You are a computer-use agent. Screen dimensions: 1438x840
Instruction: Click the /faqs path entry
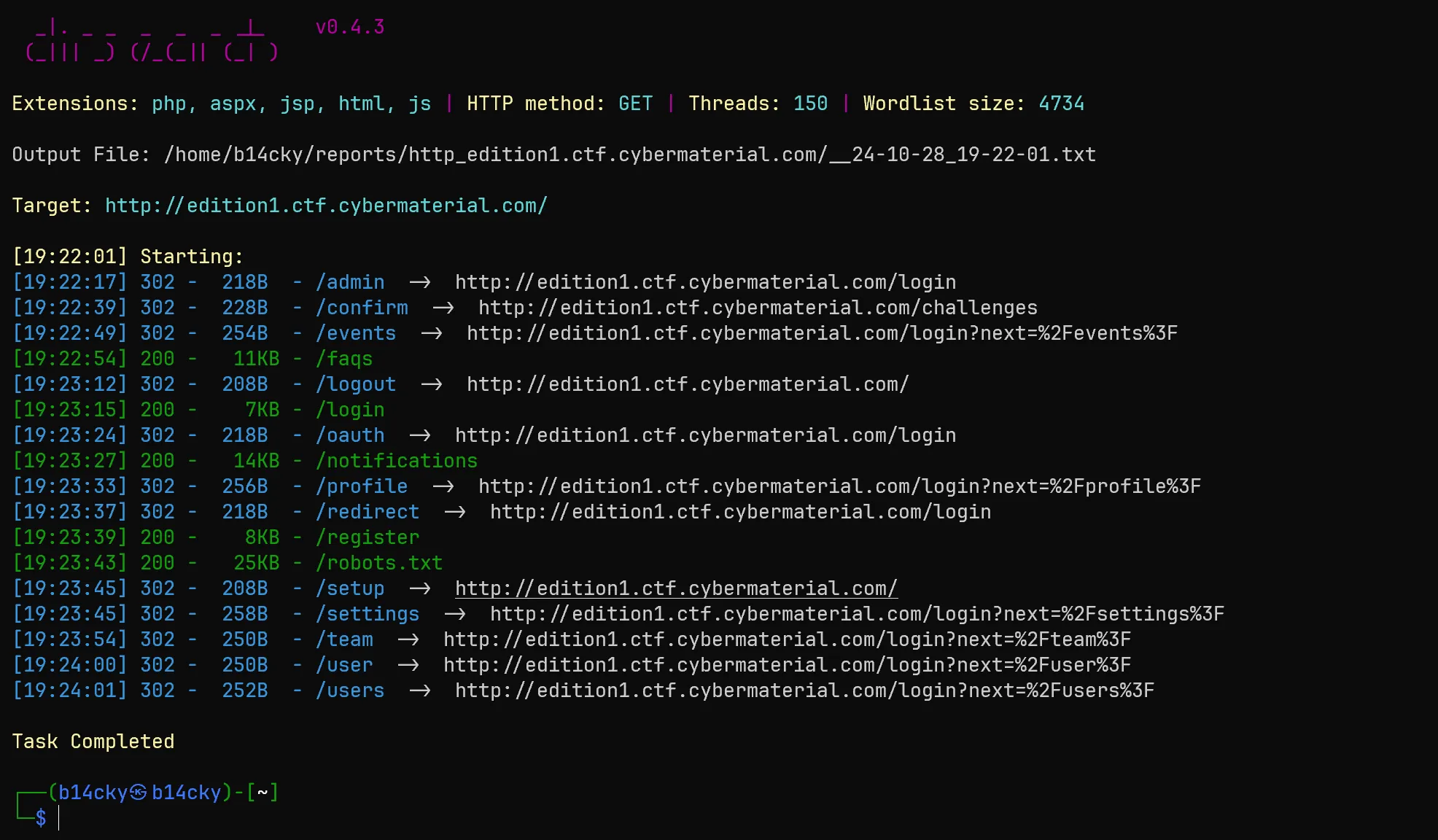click(x=344, y=359)
